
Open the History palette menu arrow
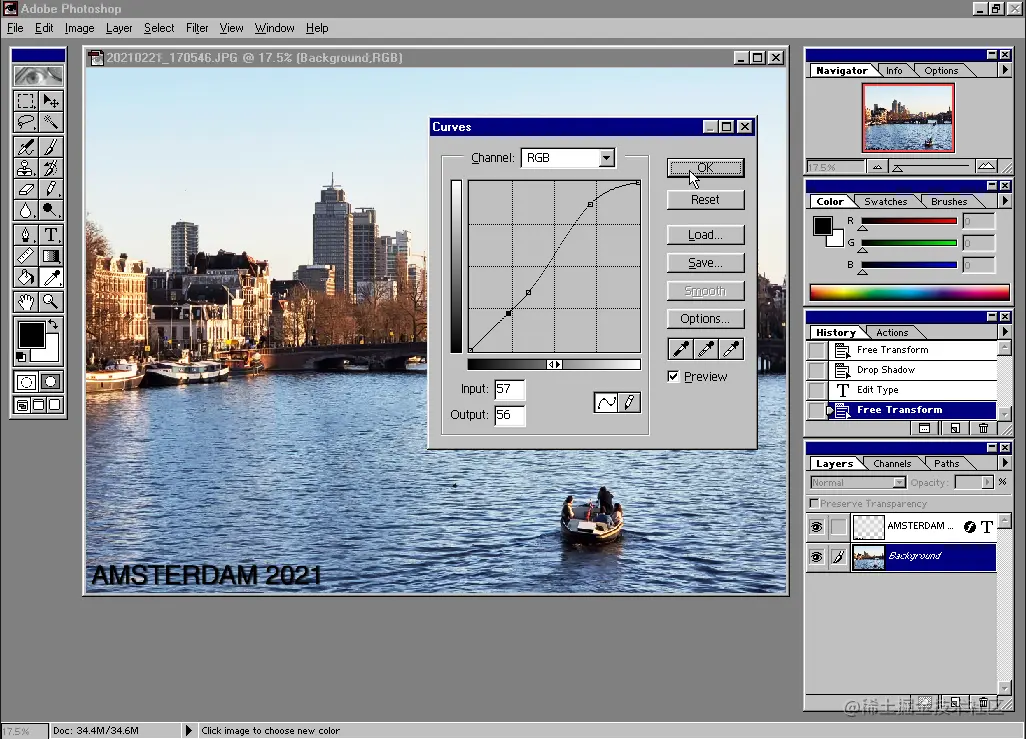coord(1005,332)
